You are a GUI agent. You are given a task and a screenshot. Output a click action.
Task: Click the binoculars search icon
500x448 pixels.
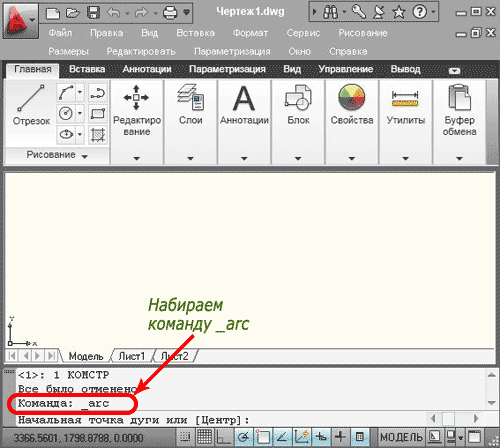(330, 13)
